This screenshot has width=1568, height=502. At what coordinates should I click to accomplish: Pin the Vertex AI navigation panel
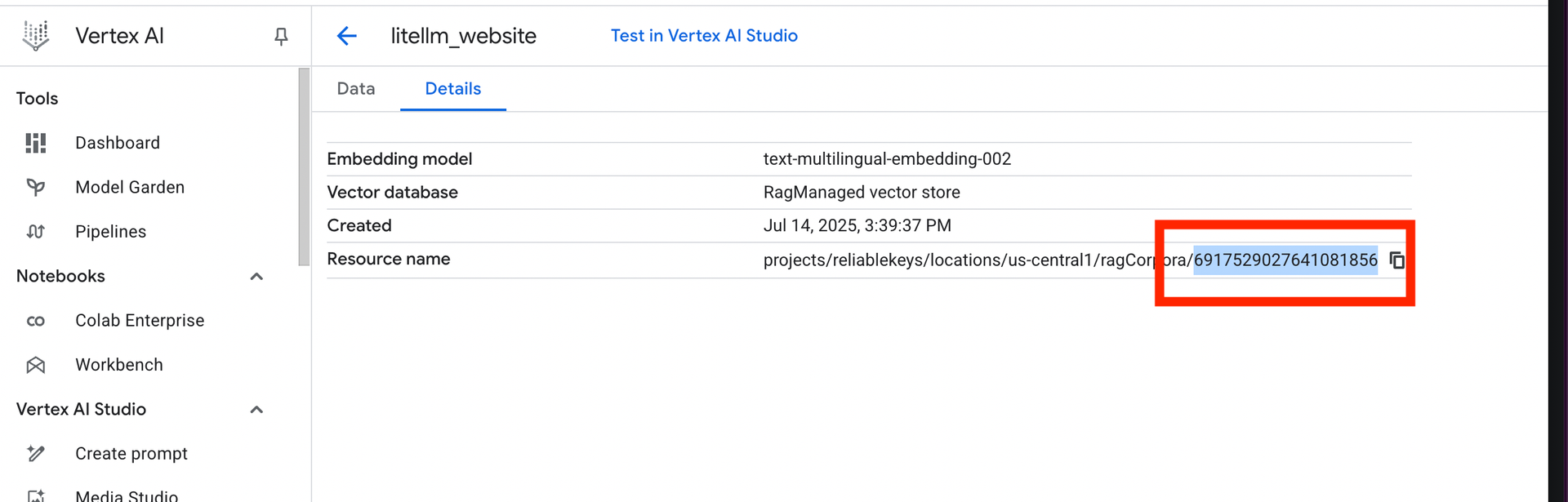(x=280, y=35)
